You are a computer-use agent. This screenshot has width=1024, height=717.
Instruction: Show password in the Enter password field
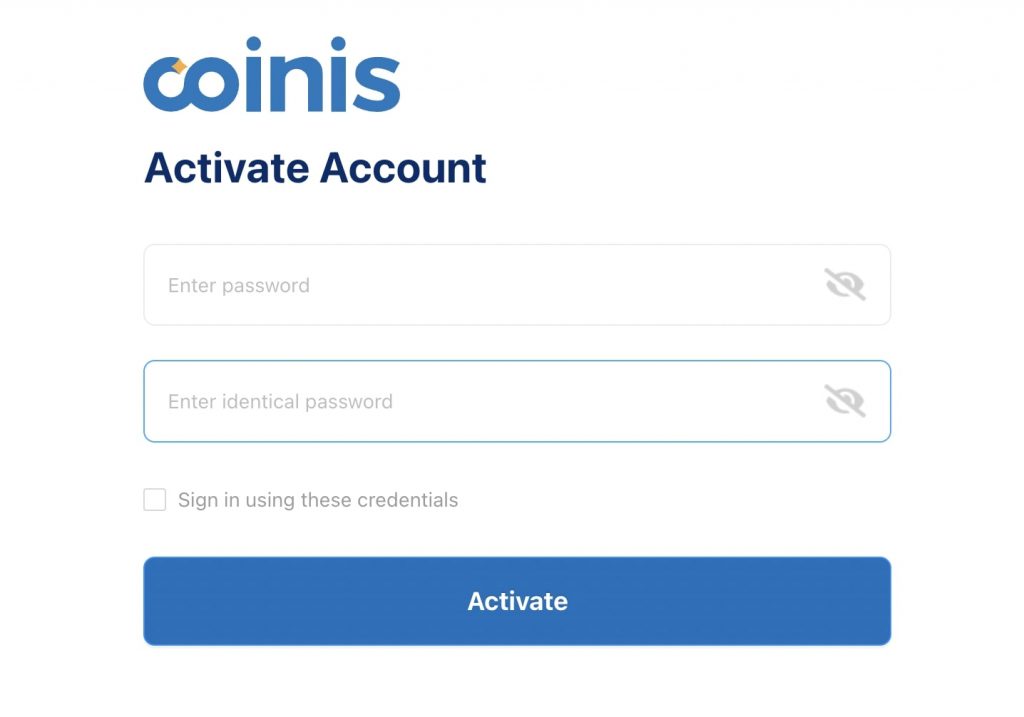(844, 285)
